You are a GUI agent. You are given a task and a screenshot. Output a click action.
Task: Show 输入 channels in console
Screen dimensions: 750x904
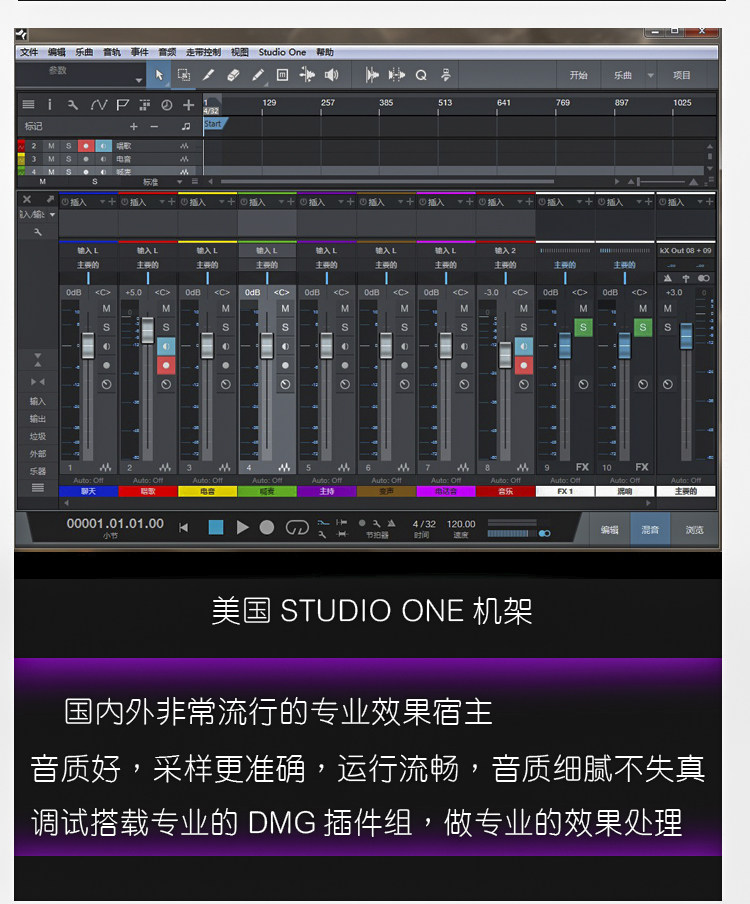[x=37, y=401]
